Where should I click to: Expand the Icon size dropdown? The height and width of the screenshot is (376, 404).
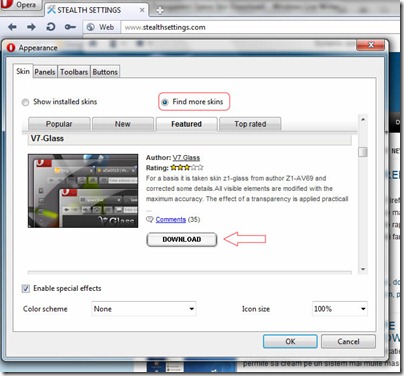pyautogui.click(x=340, y=309)
